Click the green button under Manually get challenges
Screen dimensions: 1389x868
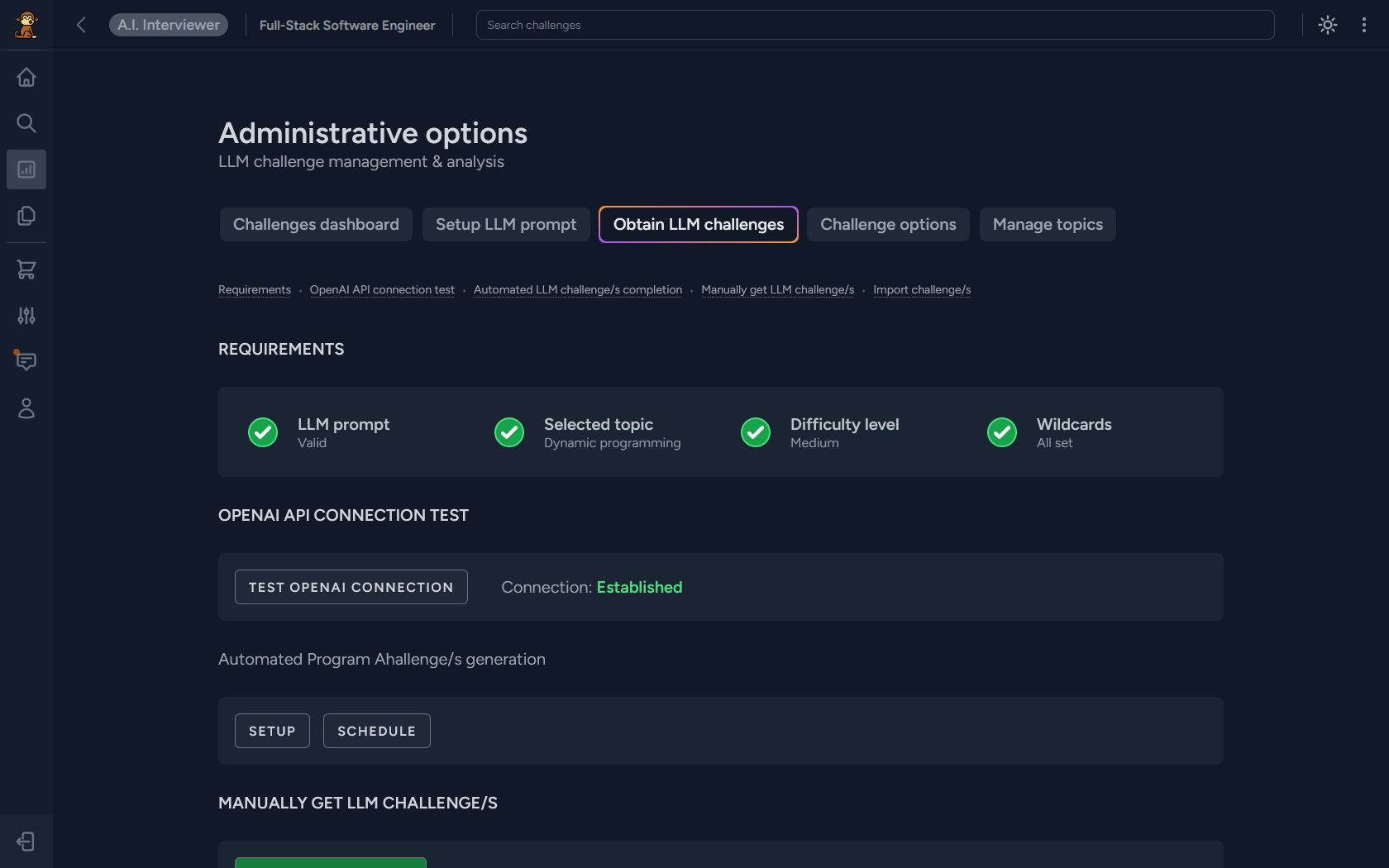[331, 862]
